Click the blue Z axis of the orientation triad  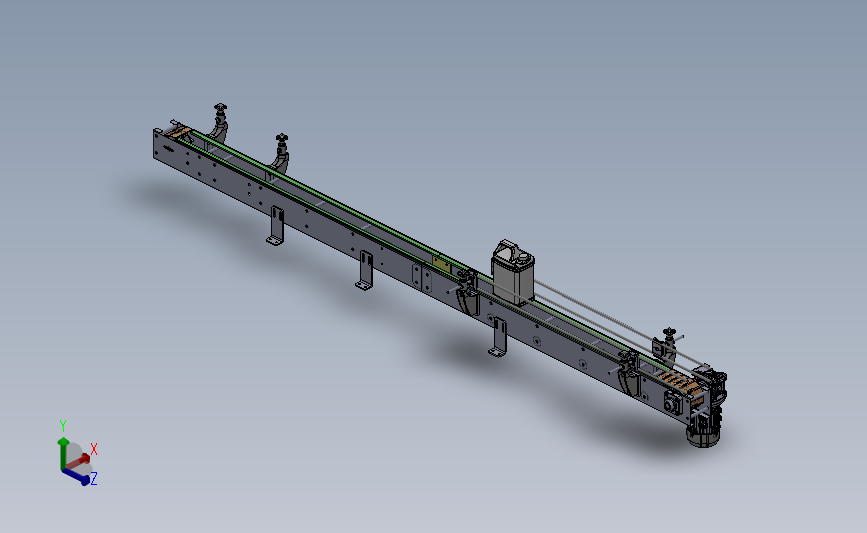tap(76, 476)
